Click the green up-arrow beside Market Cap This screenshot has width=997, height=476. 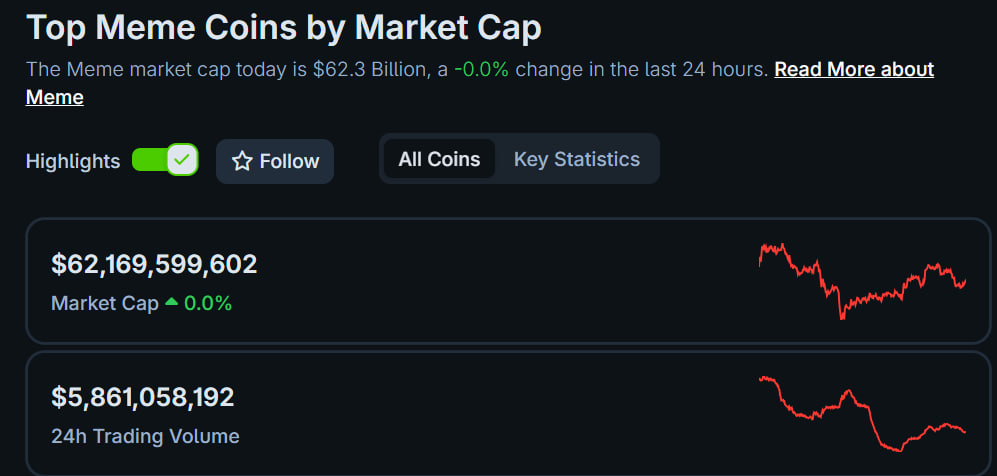coord(171,302)
